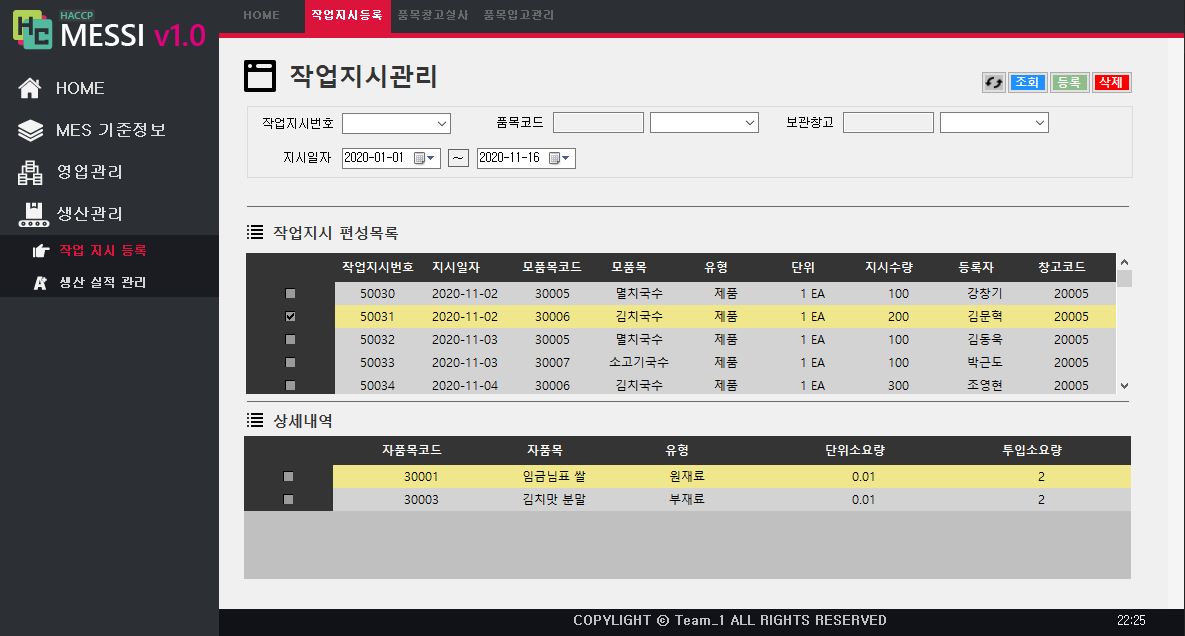Enable the checkbox for item 30001 임금님표 쌀
1185x636 pixels.
pyautogui.click(x=288, y=476)
